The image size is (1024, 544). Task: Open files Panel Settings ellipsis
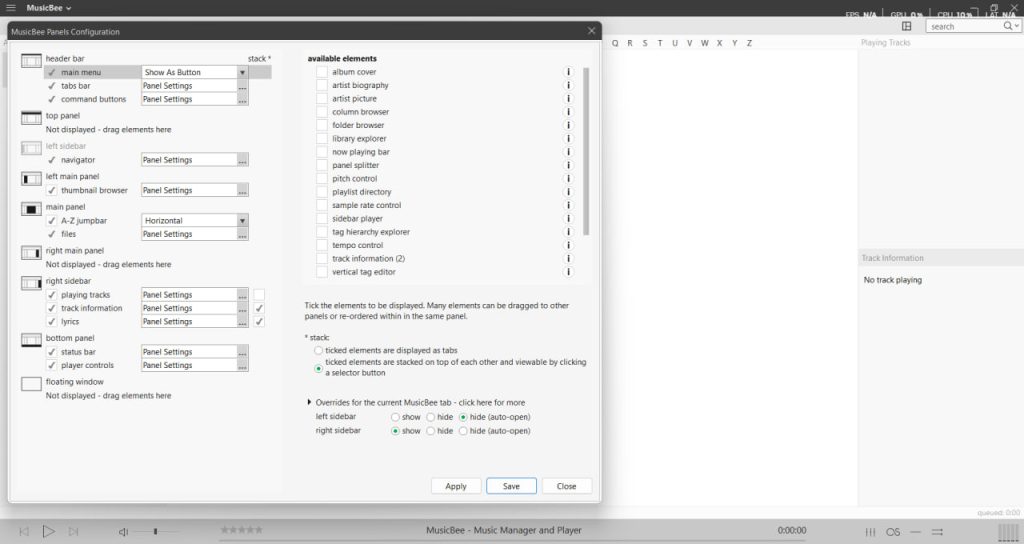click(242, 234)
